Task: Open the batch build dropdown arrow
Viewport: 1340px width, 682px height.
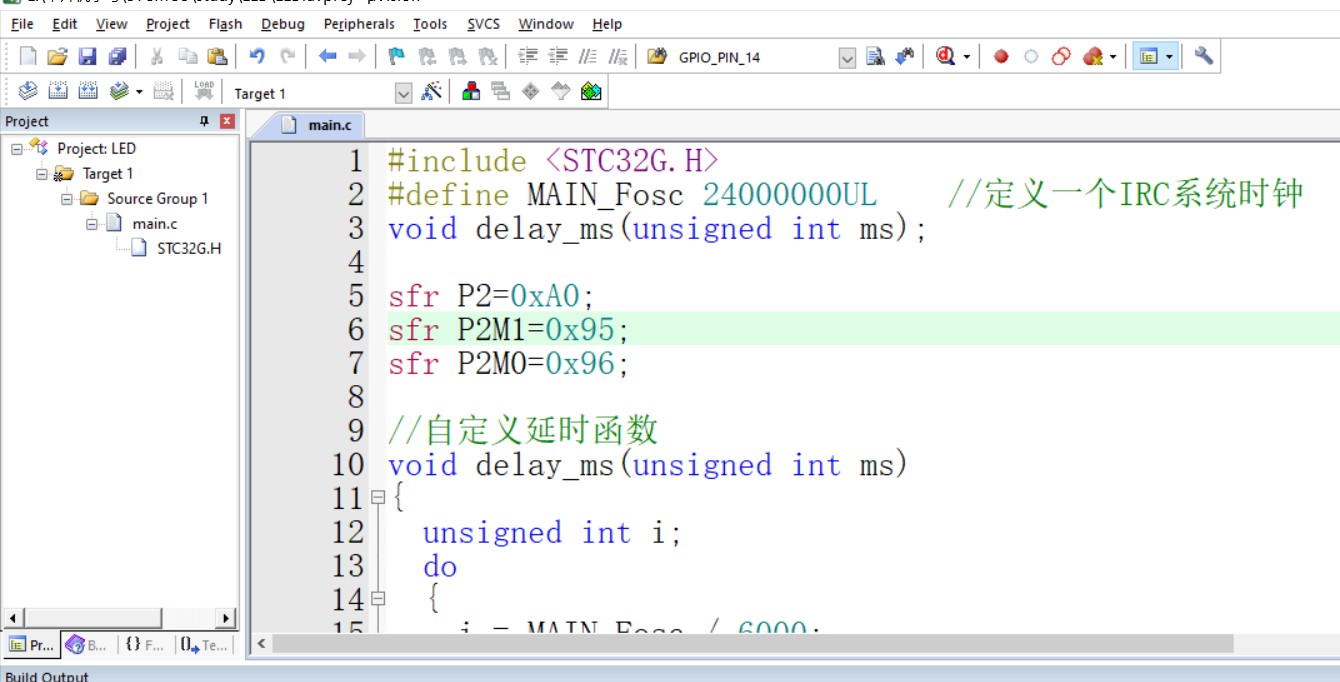Action: tap(139, 92)
